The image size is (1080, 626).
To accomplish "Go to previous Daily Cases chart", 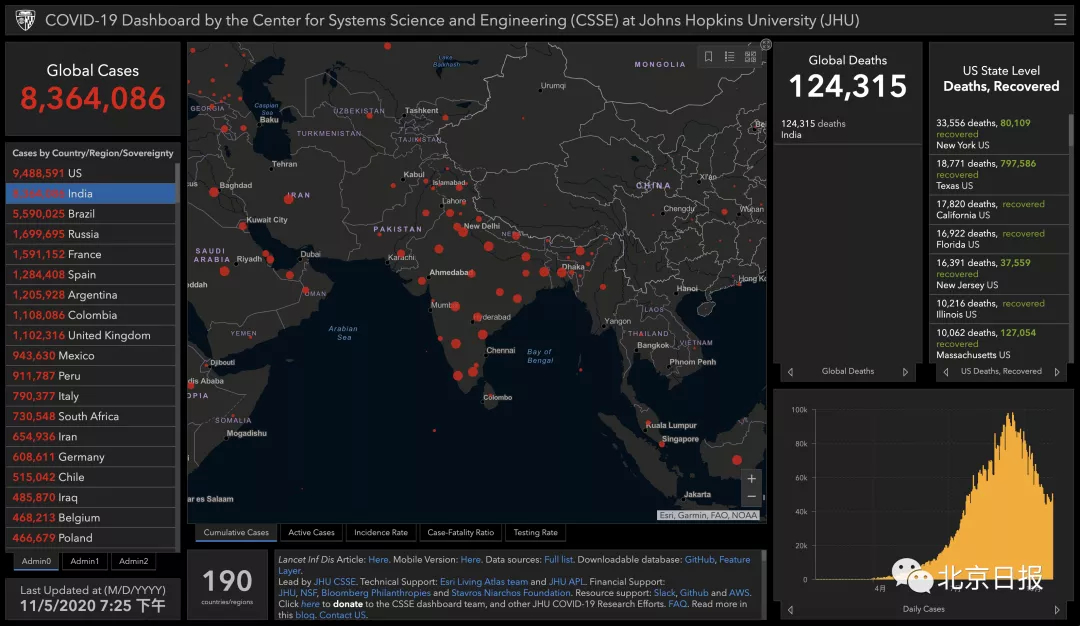I will 790,609.
